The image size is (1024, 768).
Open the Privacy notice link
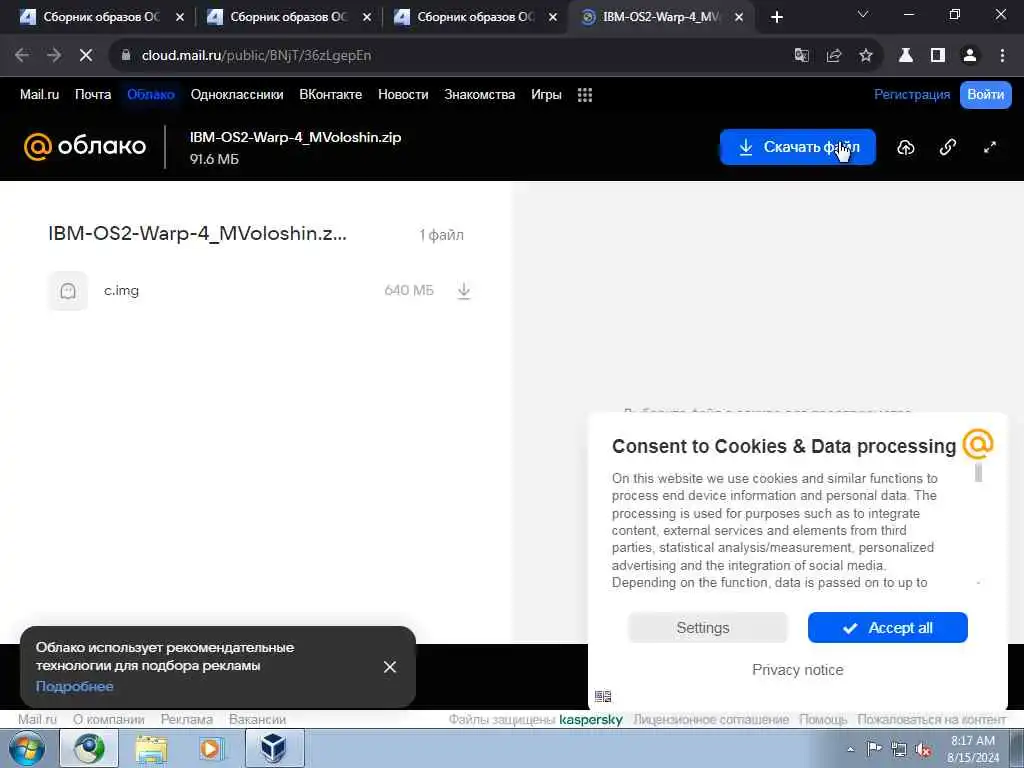(x=797, y=669)
